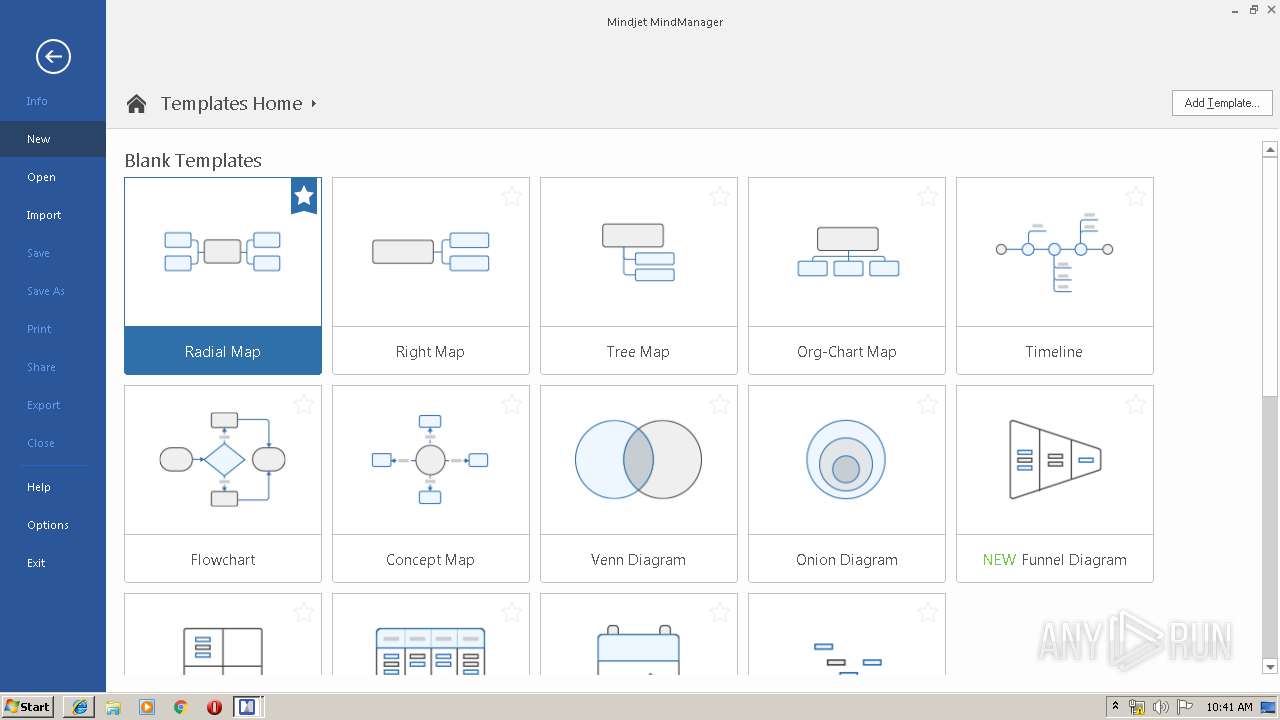Click the Org-Chart Map label
Viewport: 1280px width, 720px height.
pos(847,352)
